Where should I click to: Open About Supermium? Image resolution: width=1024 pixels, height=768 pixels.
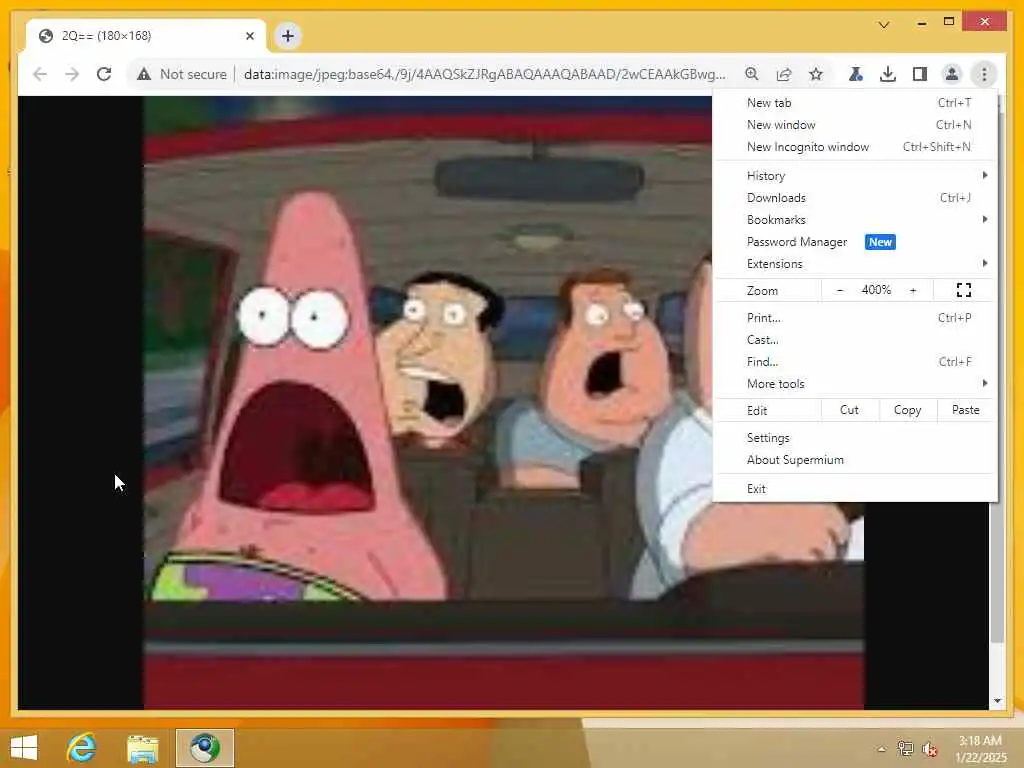(x=856, y=460)
